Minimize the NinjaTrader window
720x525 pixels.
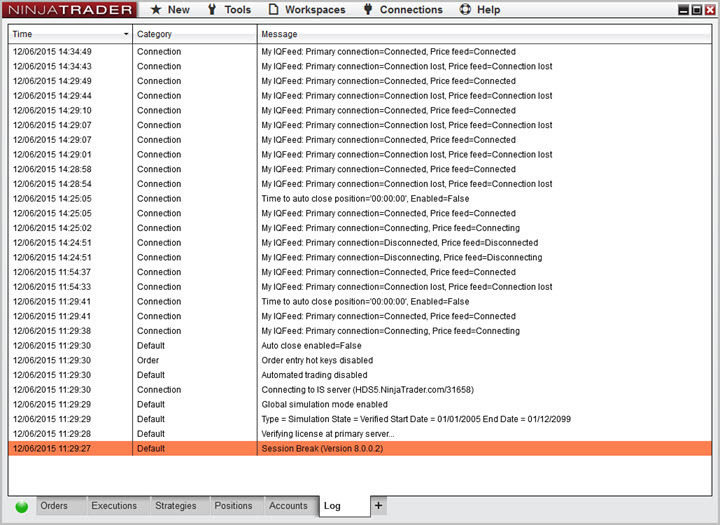(683, 10)
